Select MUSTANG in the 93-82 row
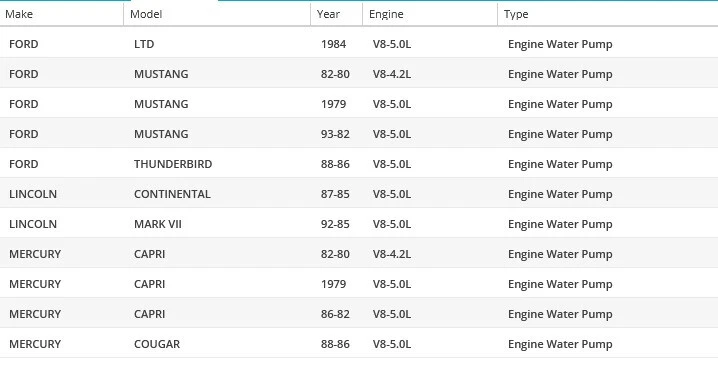718x367 pixels. click(161, 134)
